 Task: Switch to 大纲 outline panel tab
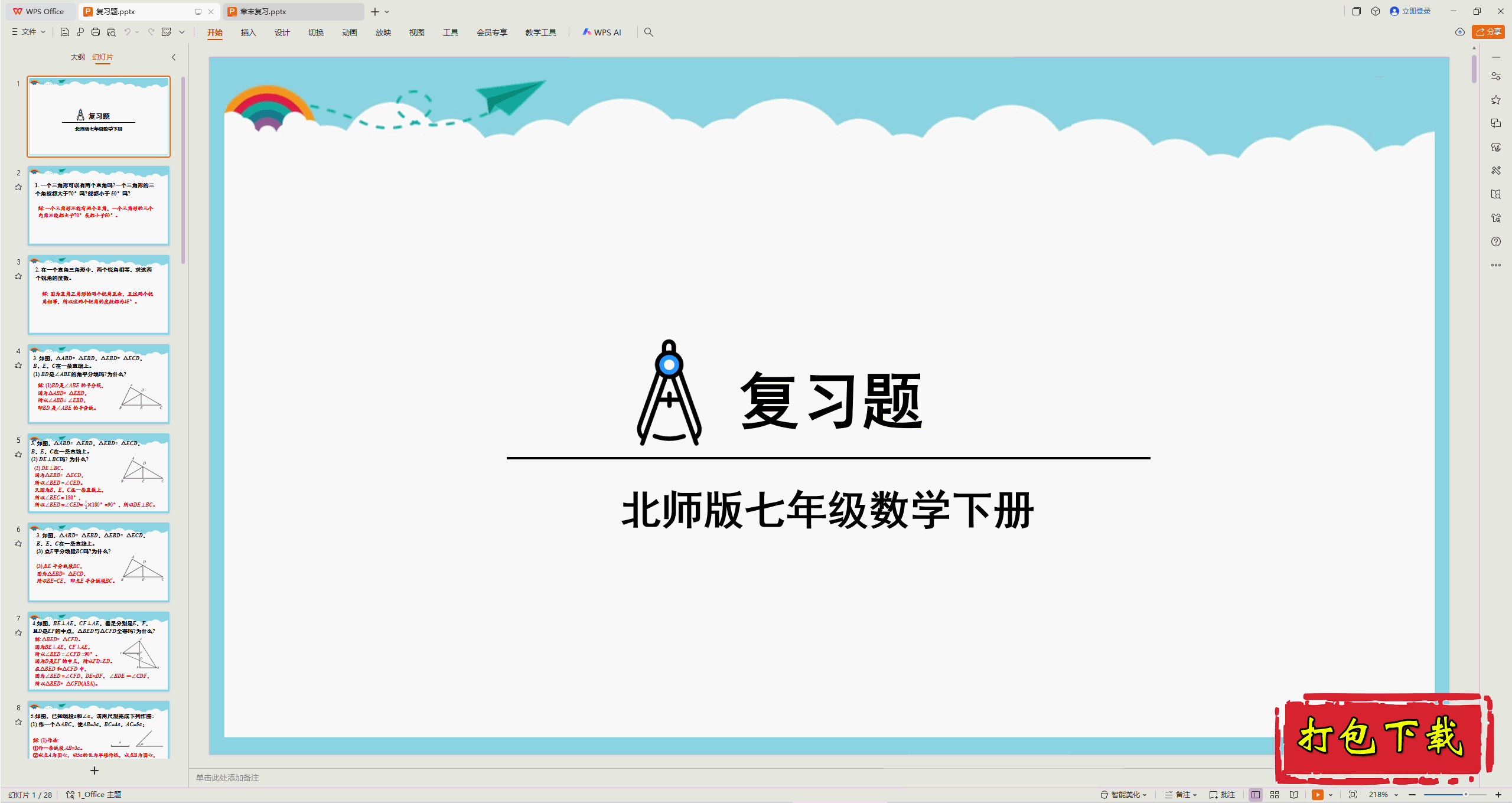coord(78,57)
